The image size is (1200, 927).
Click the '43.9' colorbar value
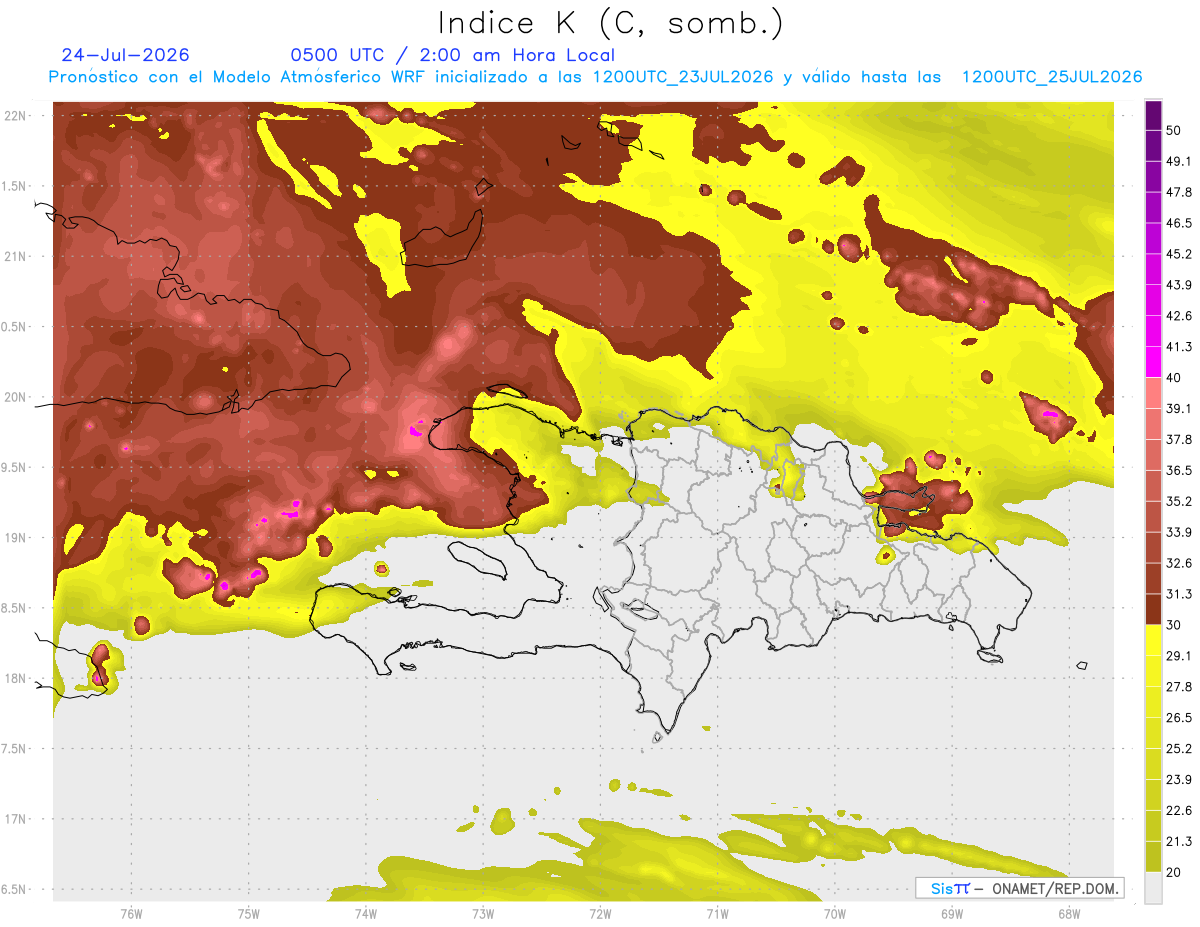[x=1179, y=285]
